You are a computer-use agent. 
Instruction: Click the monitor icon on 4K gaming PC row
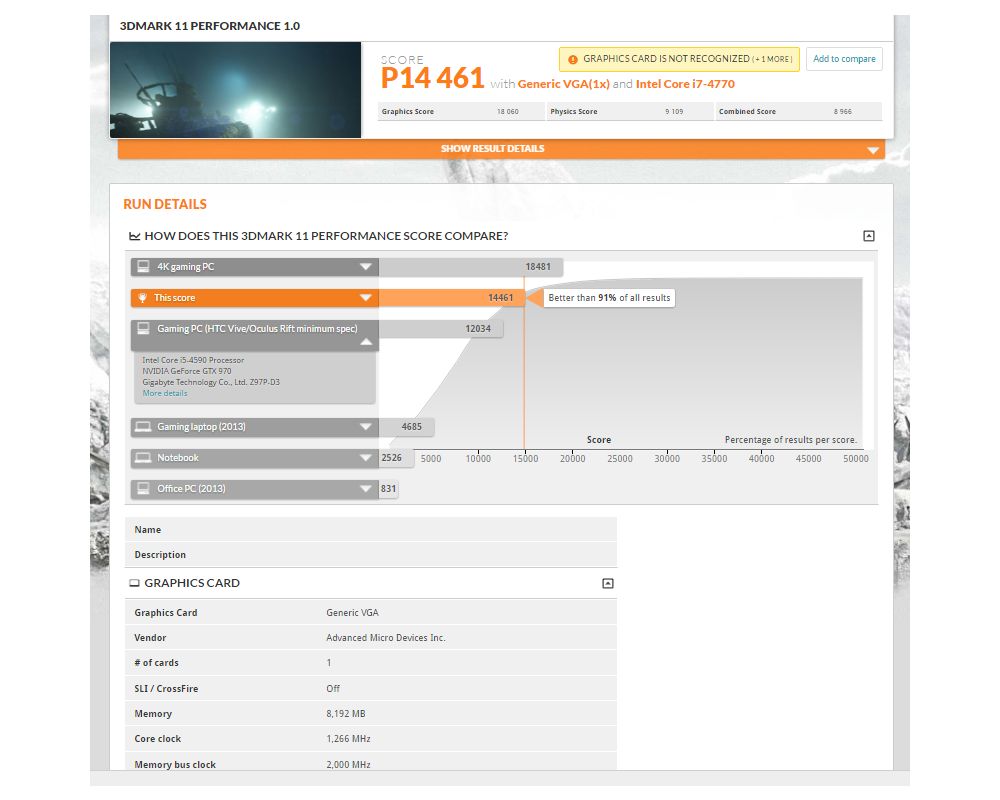point(143,267)
